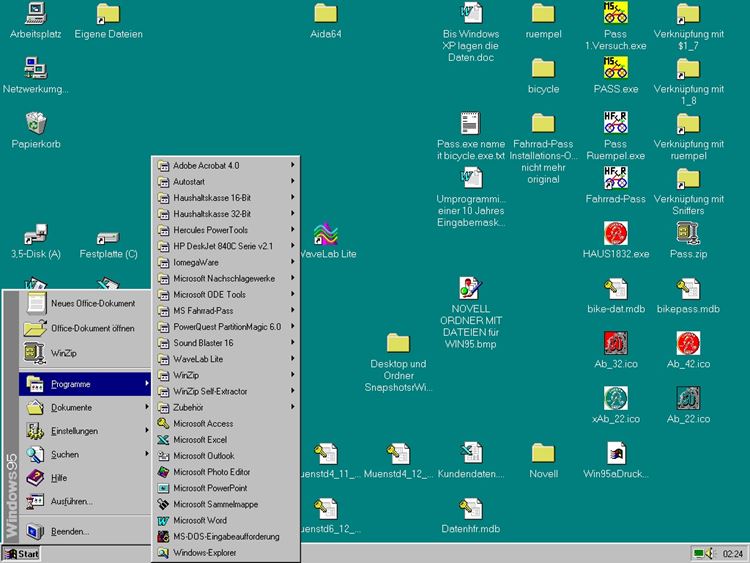Expand the Zubehör program group
750x563 pixels.
226,408
